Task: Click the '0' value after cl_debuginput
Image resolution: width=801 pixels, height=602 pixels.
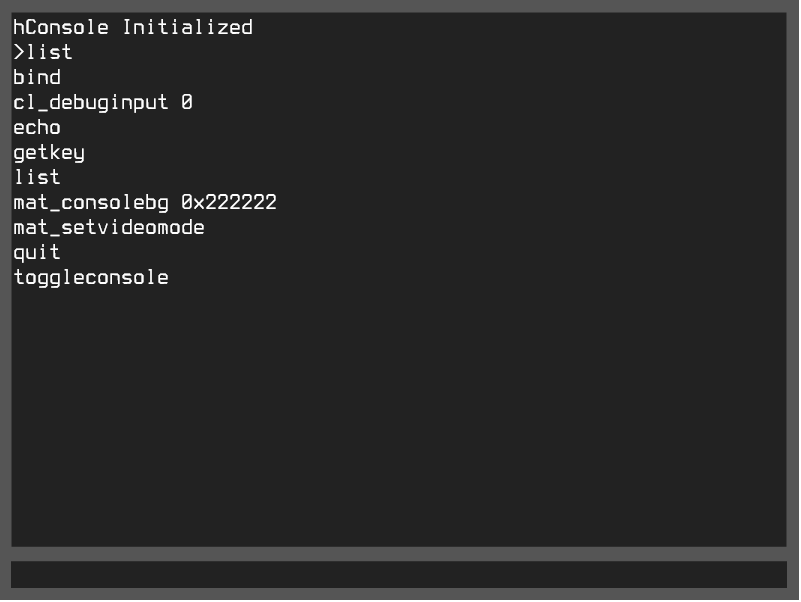Action: [187, 103]
